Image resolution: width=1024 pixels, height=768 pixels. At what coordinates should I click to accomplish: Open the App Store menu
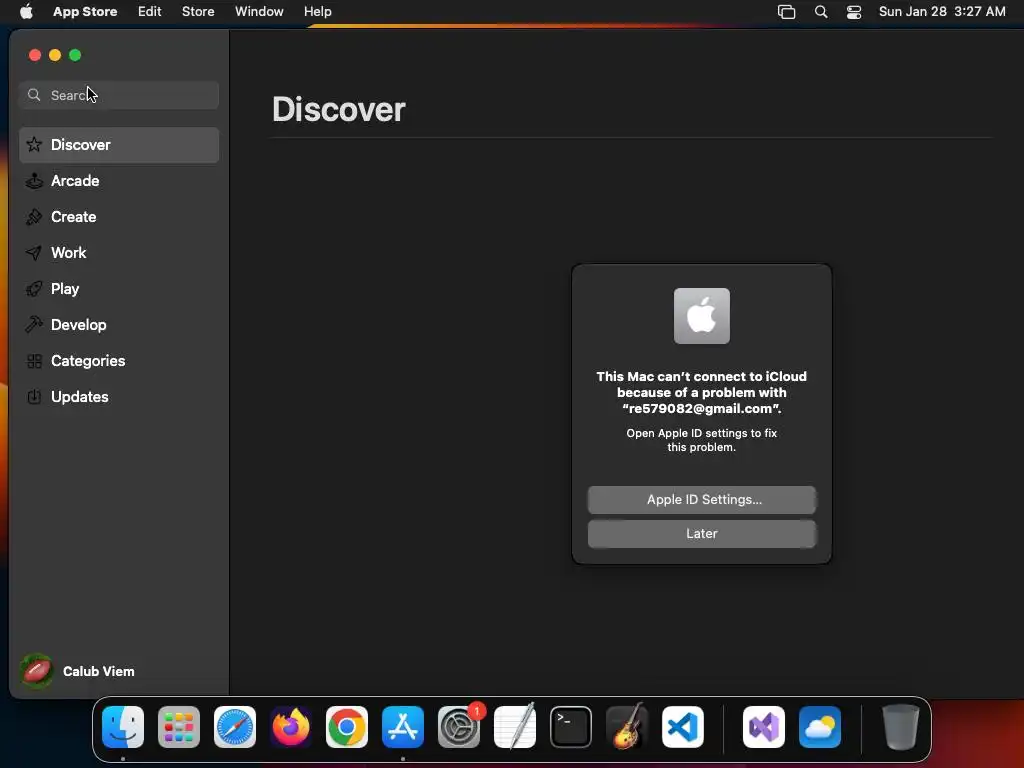click(85, 11)
